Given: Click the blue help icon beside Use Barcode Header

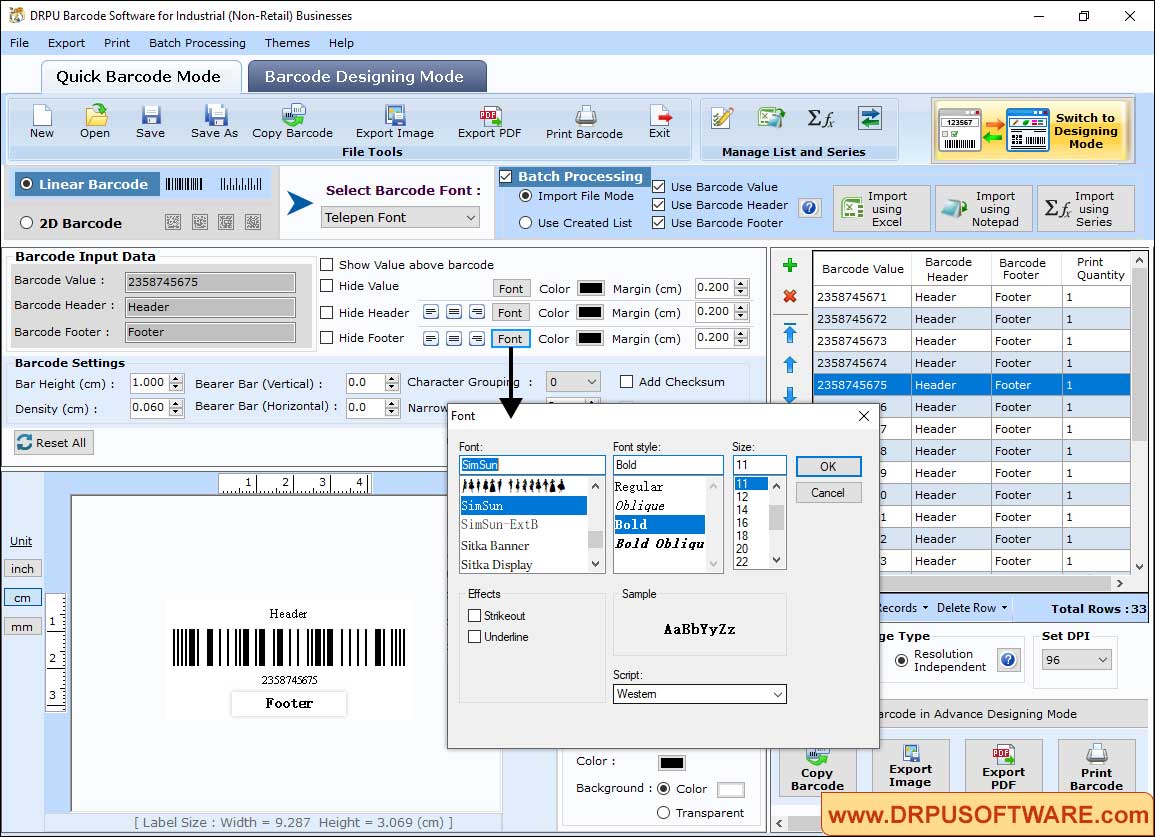Looking at the screenshot, I should [x=809, y=208].
